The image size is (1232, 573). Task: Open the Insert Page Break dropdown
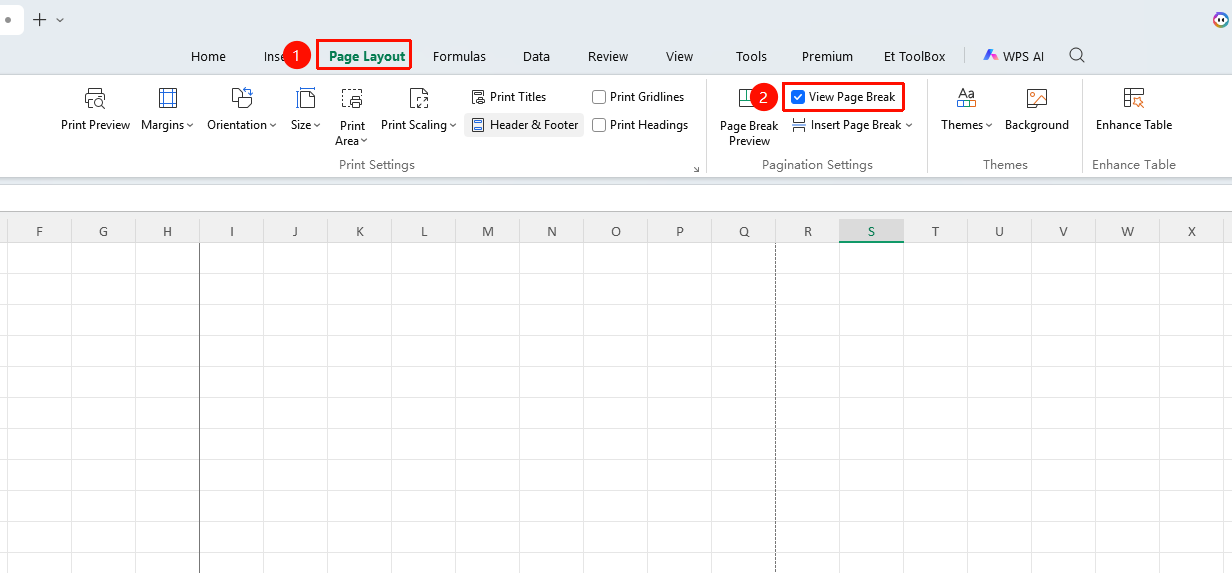(x=853, y=125)
